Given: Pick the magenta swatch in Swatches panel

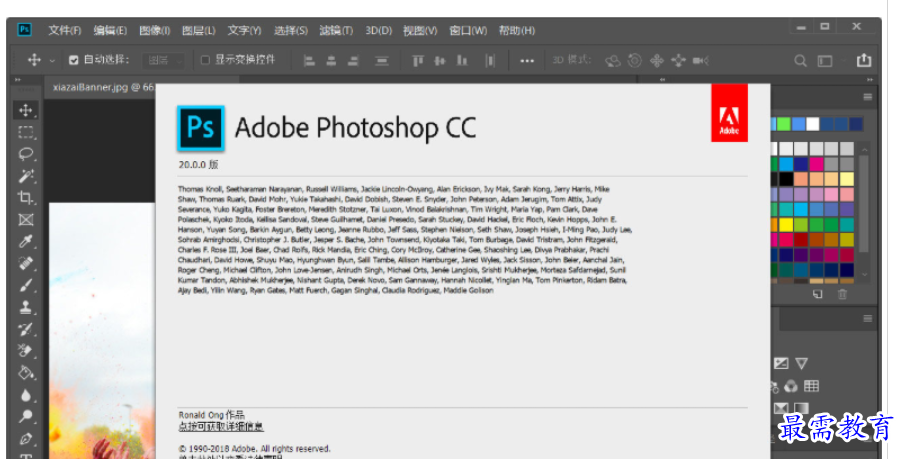Looking at the screenshot, I should tap(816, 164).
